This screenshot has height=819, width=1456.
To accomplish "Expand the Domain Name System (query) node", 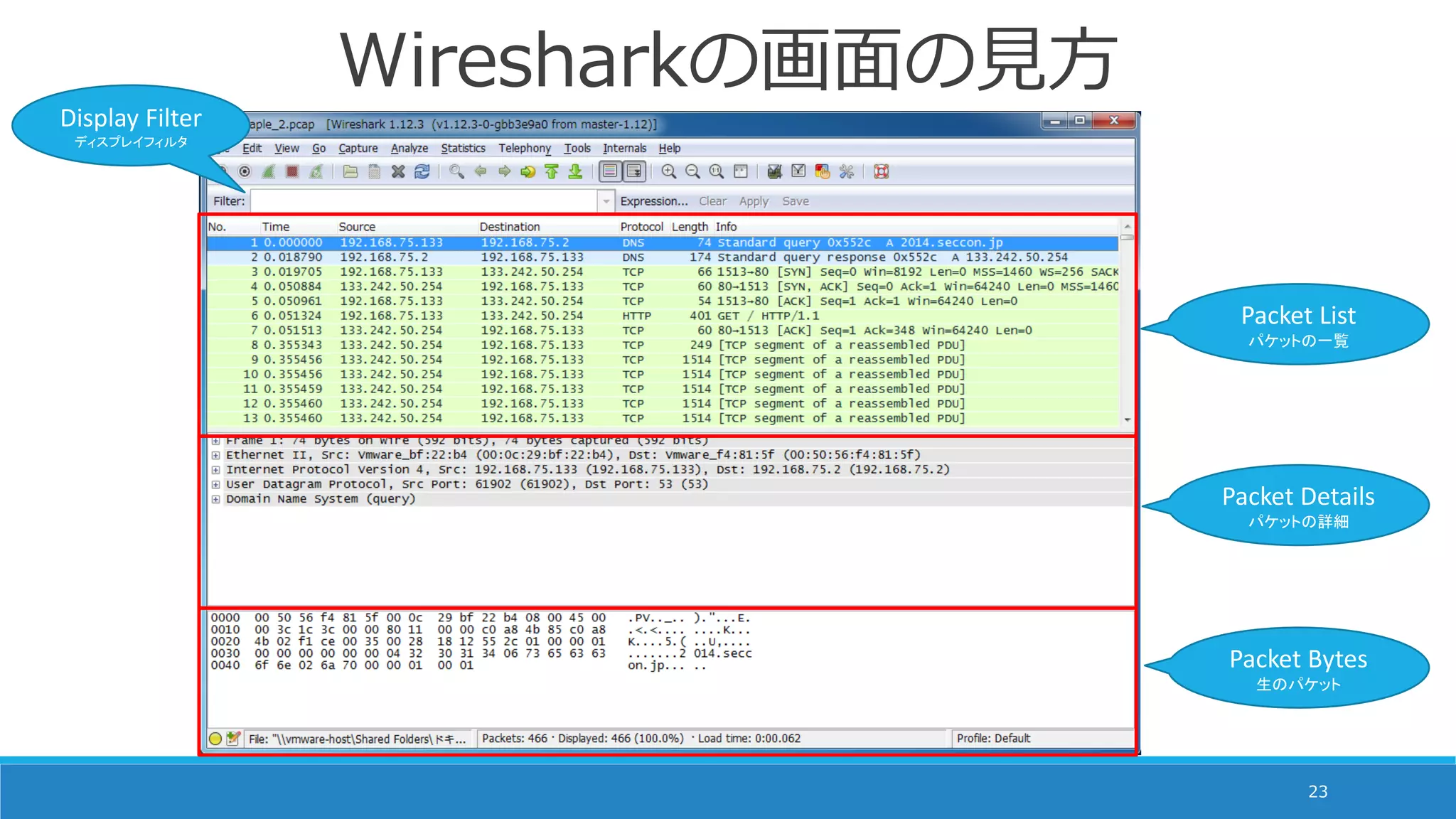I will pyautogui.click(x=215, y=499).
